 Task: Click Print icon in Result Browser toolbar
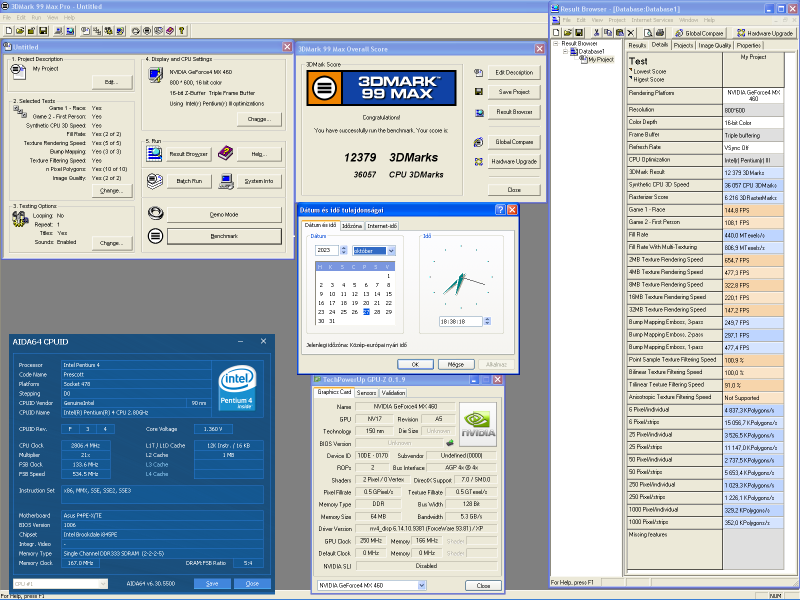[x=660, y=33]
